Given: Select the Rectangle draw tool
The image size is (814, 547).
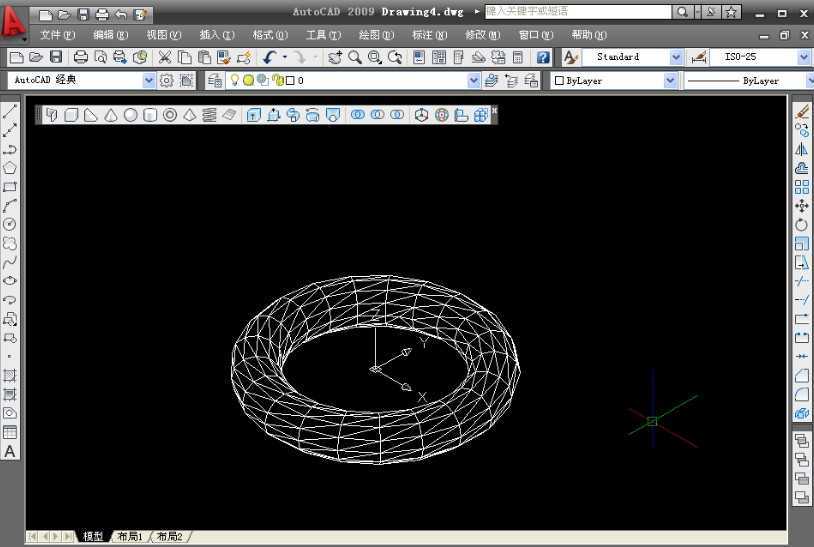Looking at the screenshot, I should (x=10, y=187).
